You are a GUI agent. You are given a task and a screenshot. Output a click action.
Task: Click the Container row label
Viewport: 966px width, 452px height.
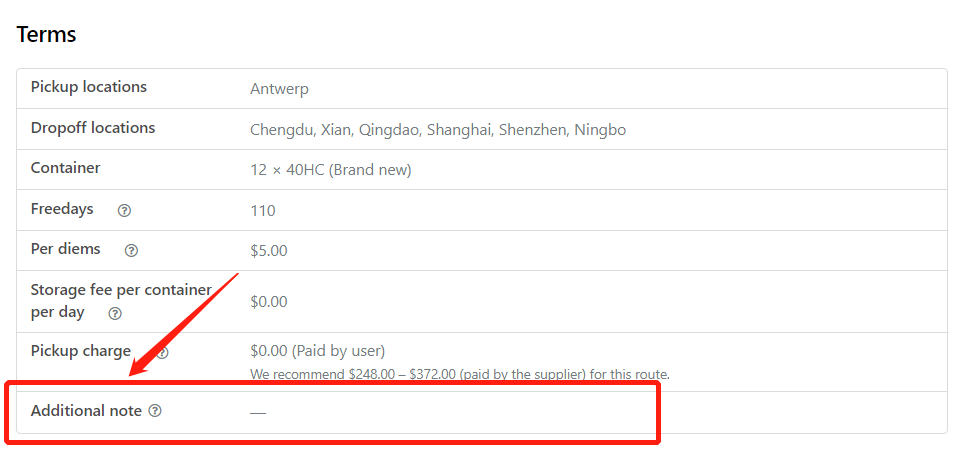click(x=65, y=168)
